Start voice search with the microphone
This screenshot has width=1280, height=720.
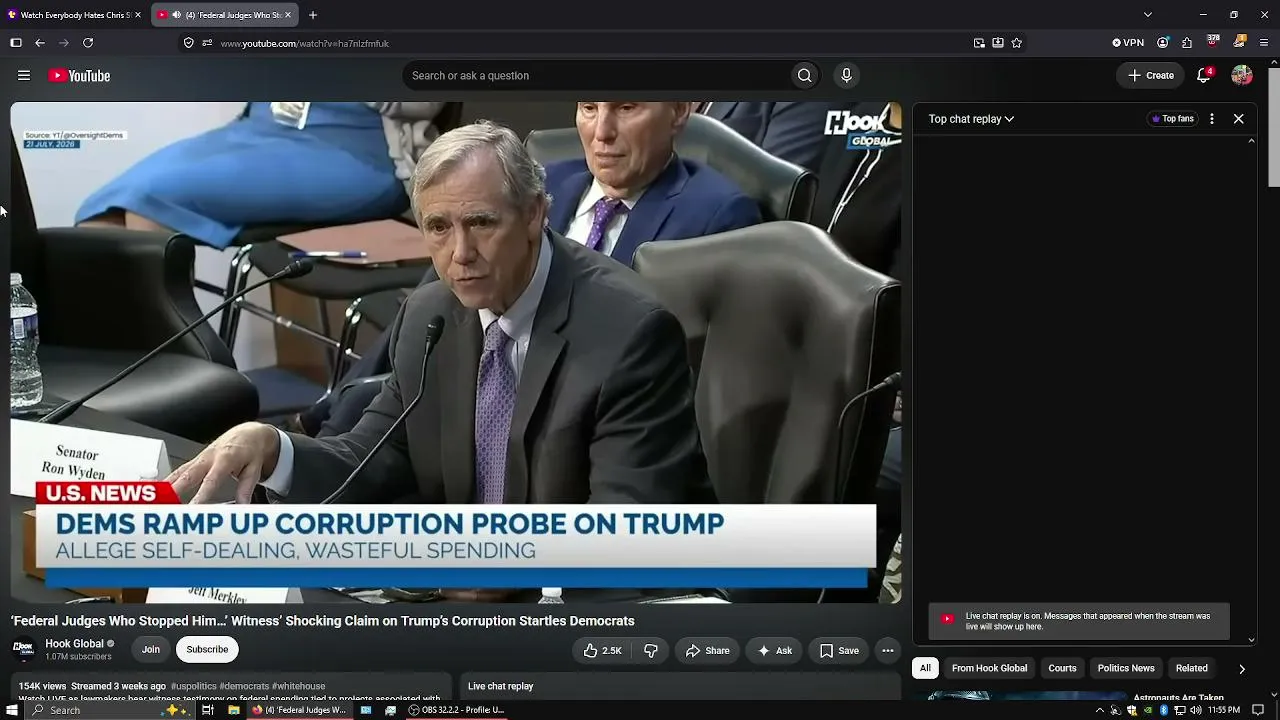(x=846, y=76)
